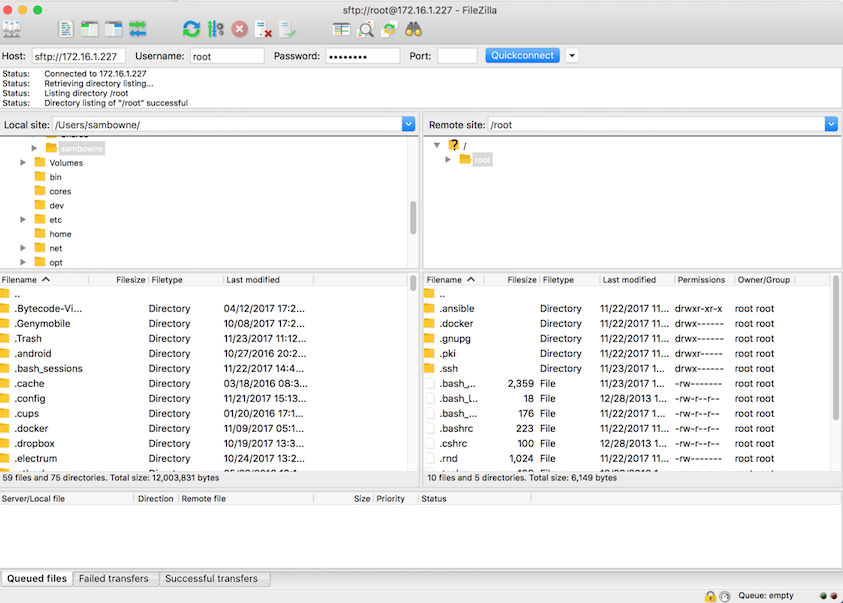Disconnect from server icon

click(x=263, y=29)
